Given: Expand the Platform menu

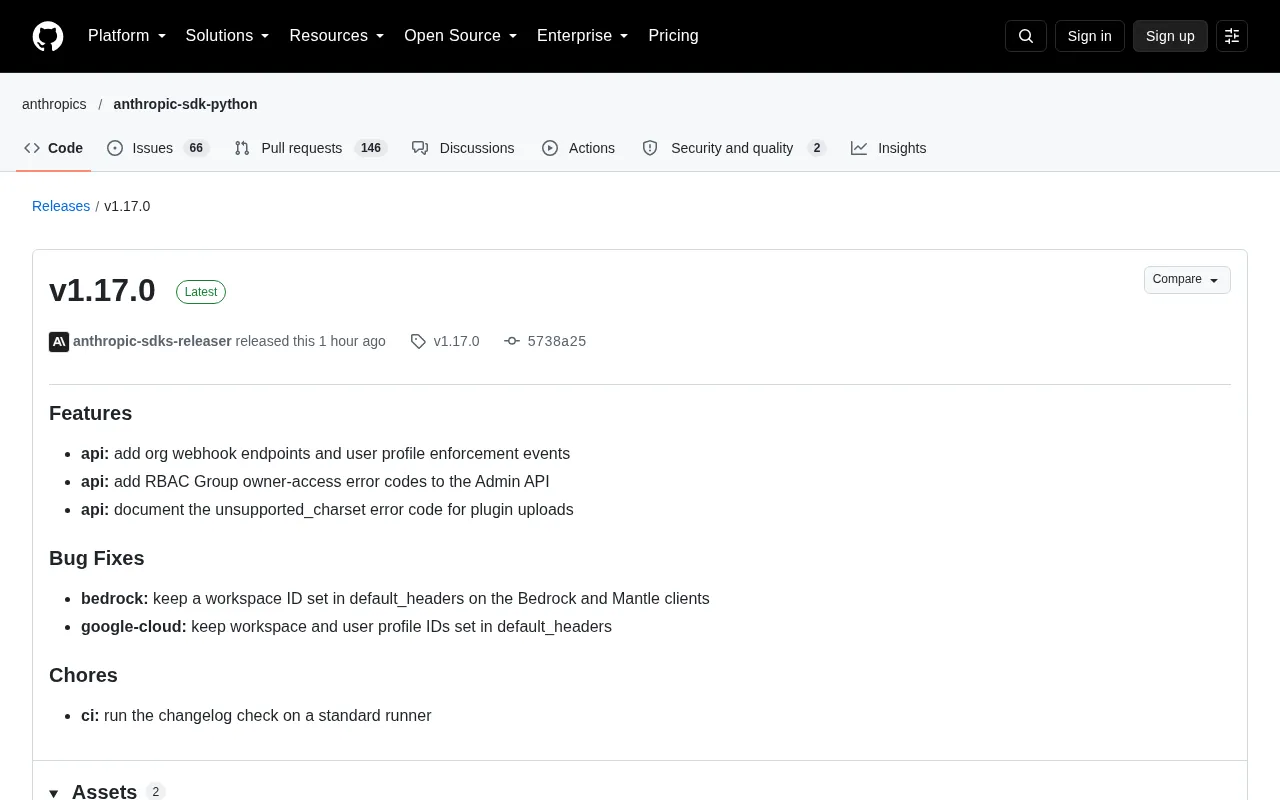Looking at the screenshot, I should (127, 36).
